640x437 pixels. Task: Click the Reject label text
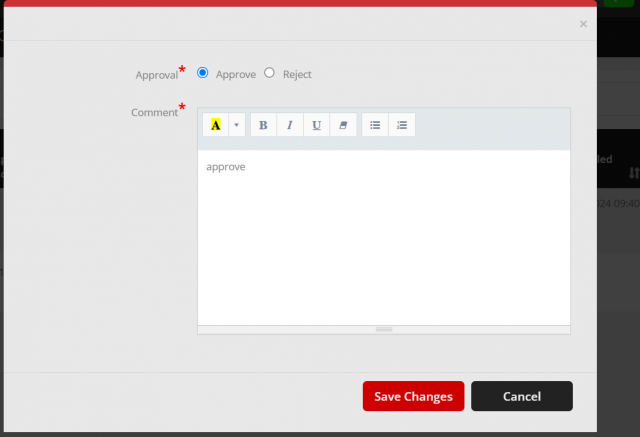[297, 75]
